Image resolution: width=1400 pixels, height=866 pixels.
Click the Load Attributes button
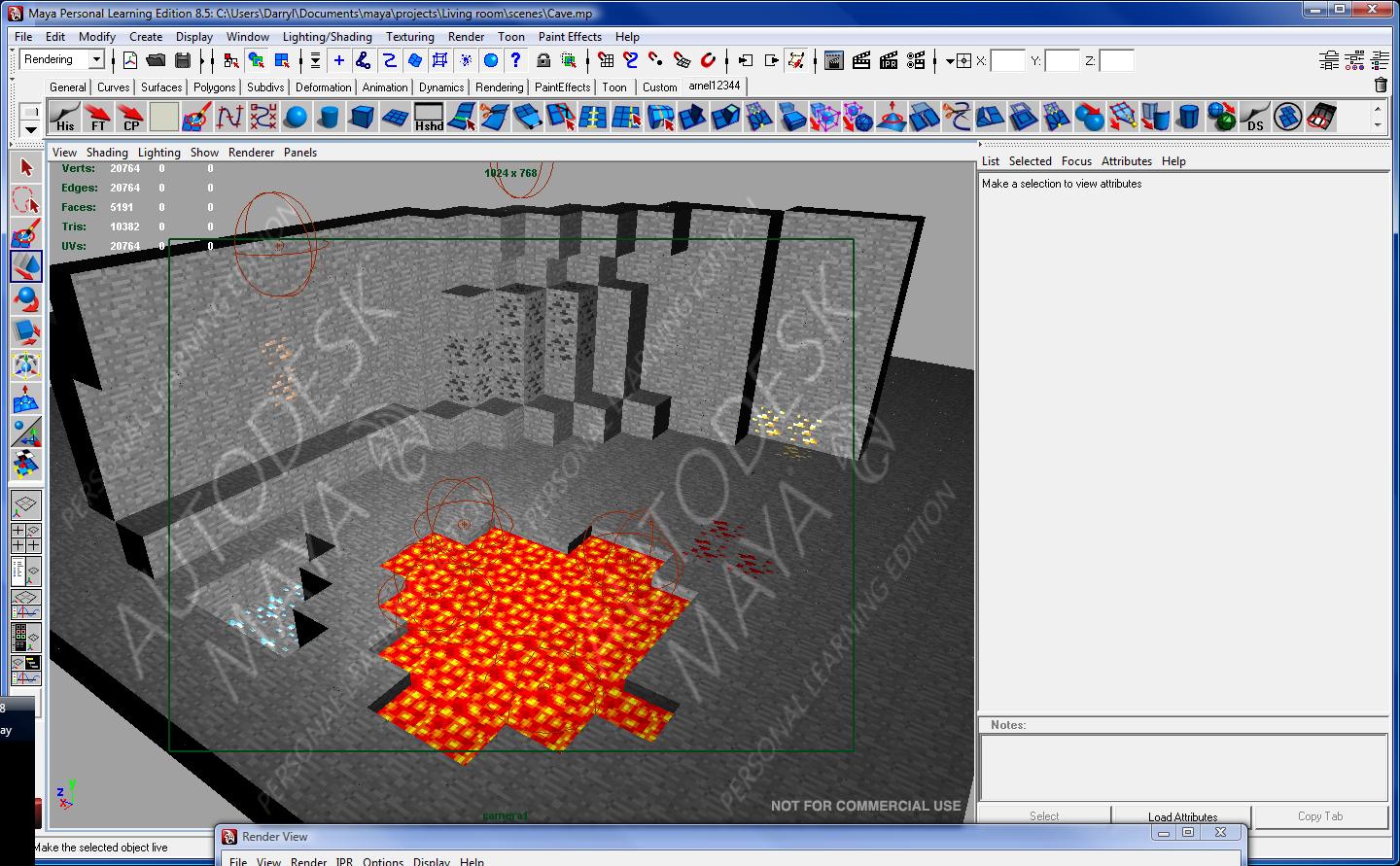(1182, 816)
